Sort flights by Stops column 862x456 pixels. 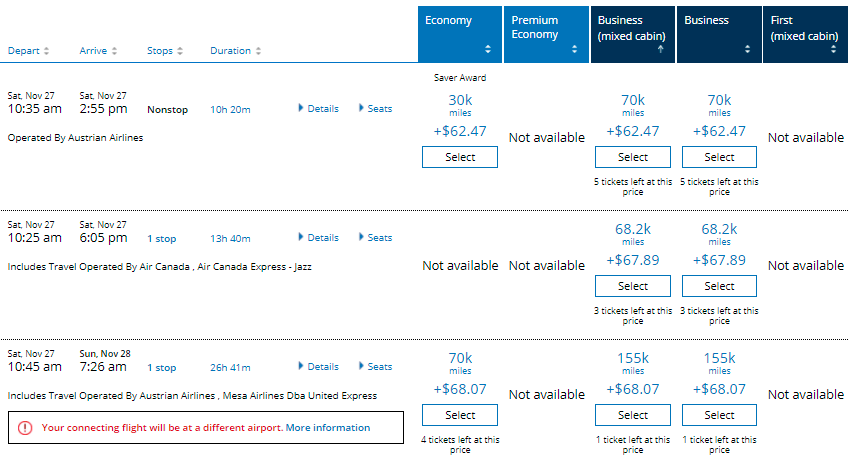click(x=165, y=51)
